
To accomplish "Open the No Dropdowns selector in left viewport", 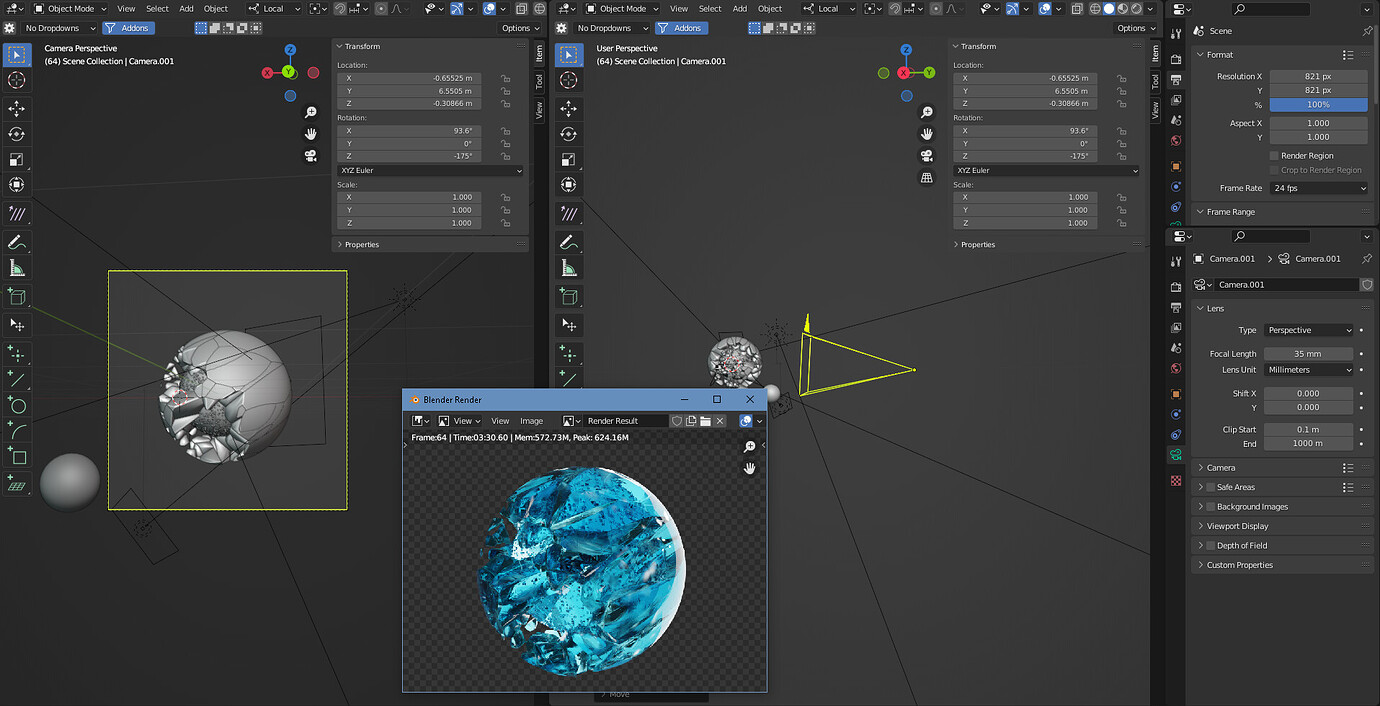I will coord(57,28).
